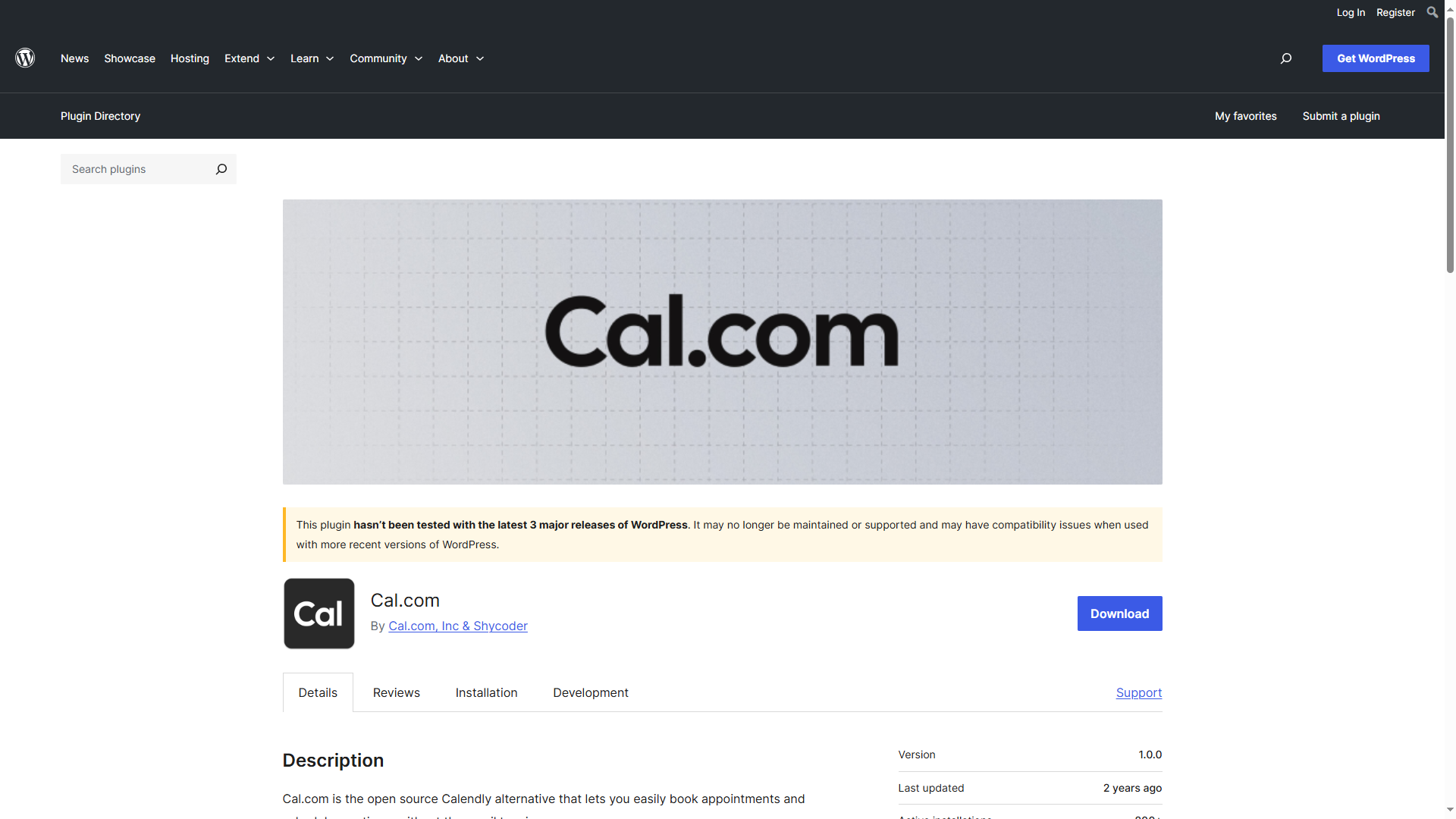Screen dimensions: 1456x819
Task: Switch to the Reviews tab
Action: [396, 691]
